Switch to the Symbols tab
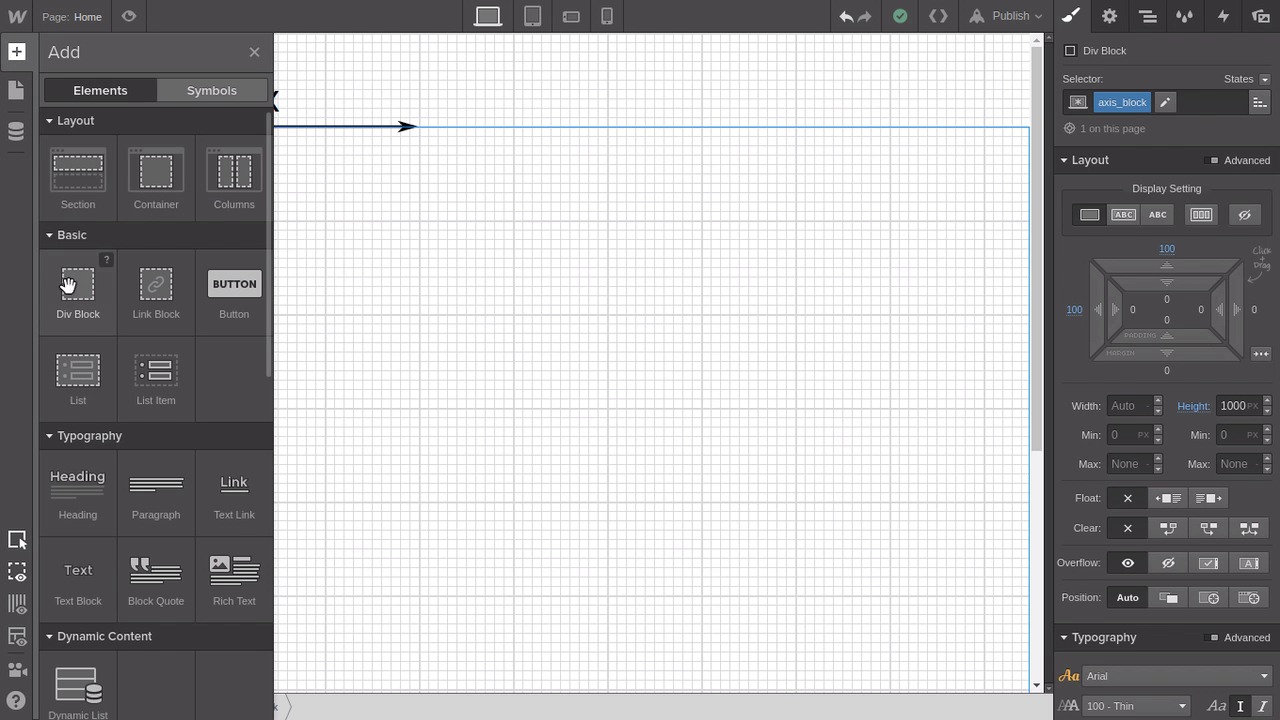The width and height of the screenshot is (1280, 720). click(212, 90)
